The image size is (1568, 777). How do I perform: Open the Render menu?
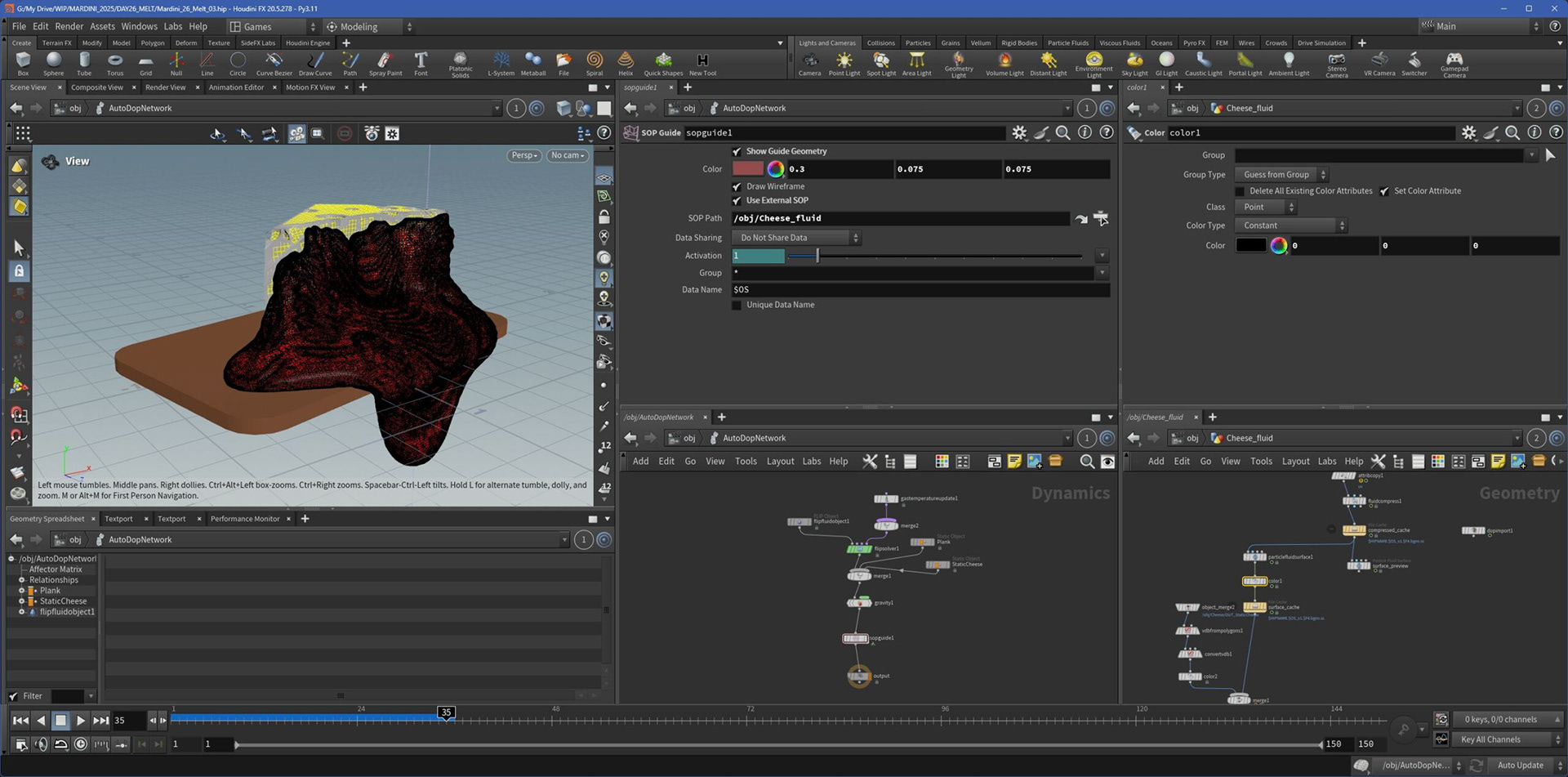click(69, 26)
